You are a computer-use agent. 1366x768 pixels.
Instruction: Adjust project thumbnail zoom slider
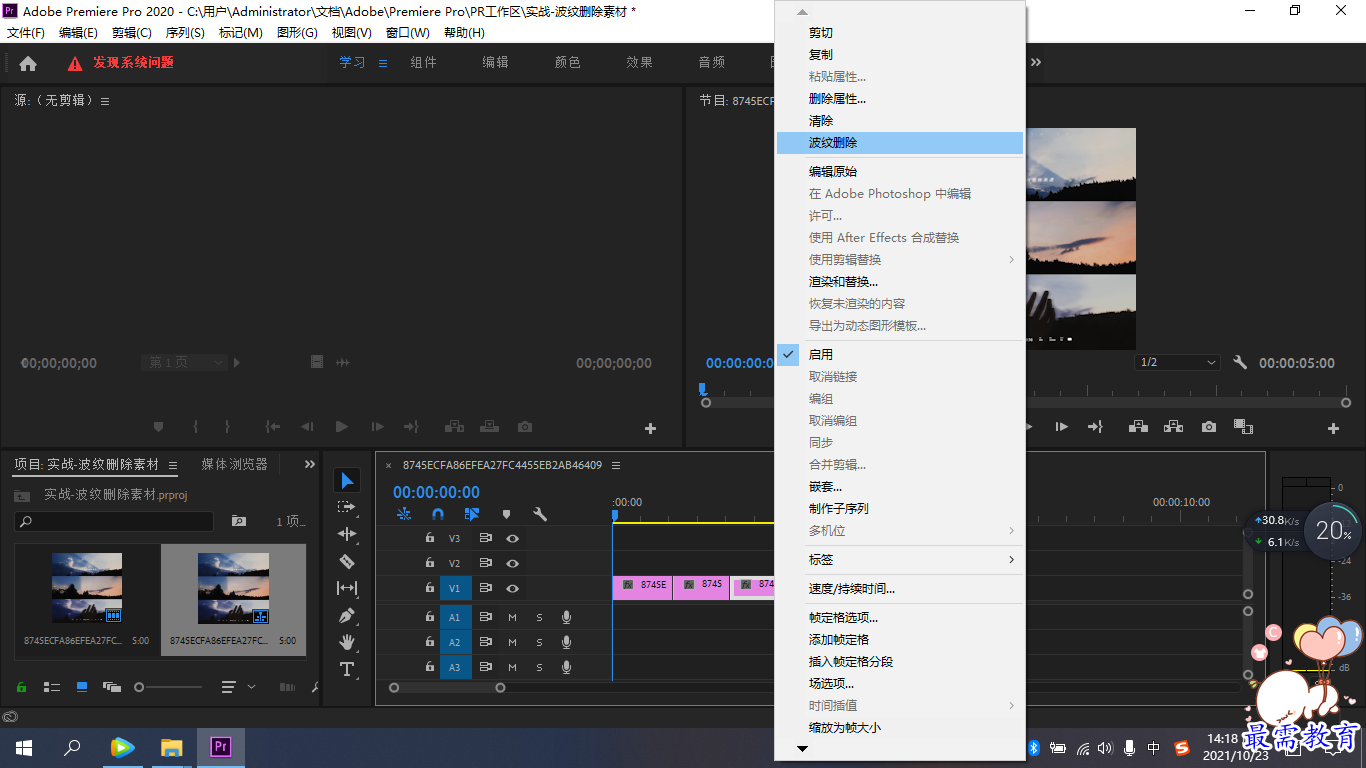(168, 687)
